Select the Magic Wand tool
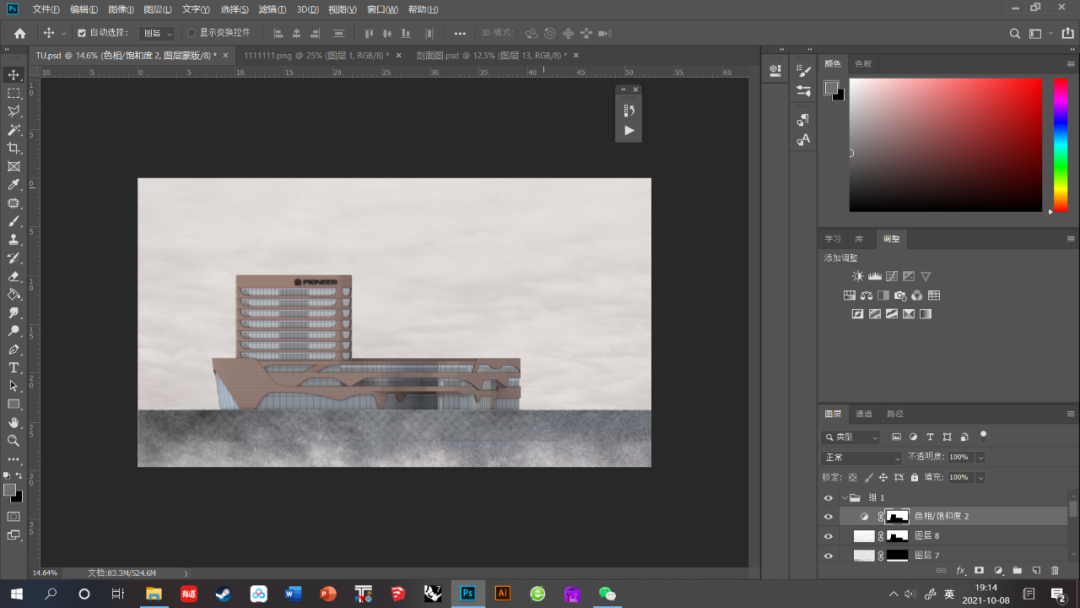The image size is (1080, 608). point(14,129)
